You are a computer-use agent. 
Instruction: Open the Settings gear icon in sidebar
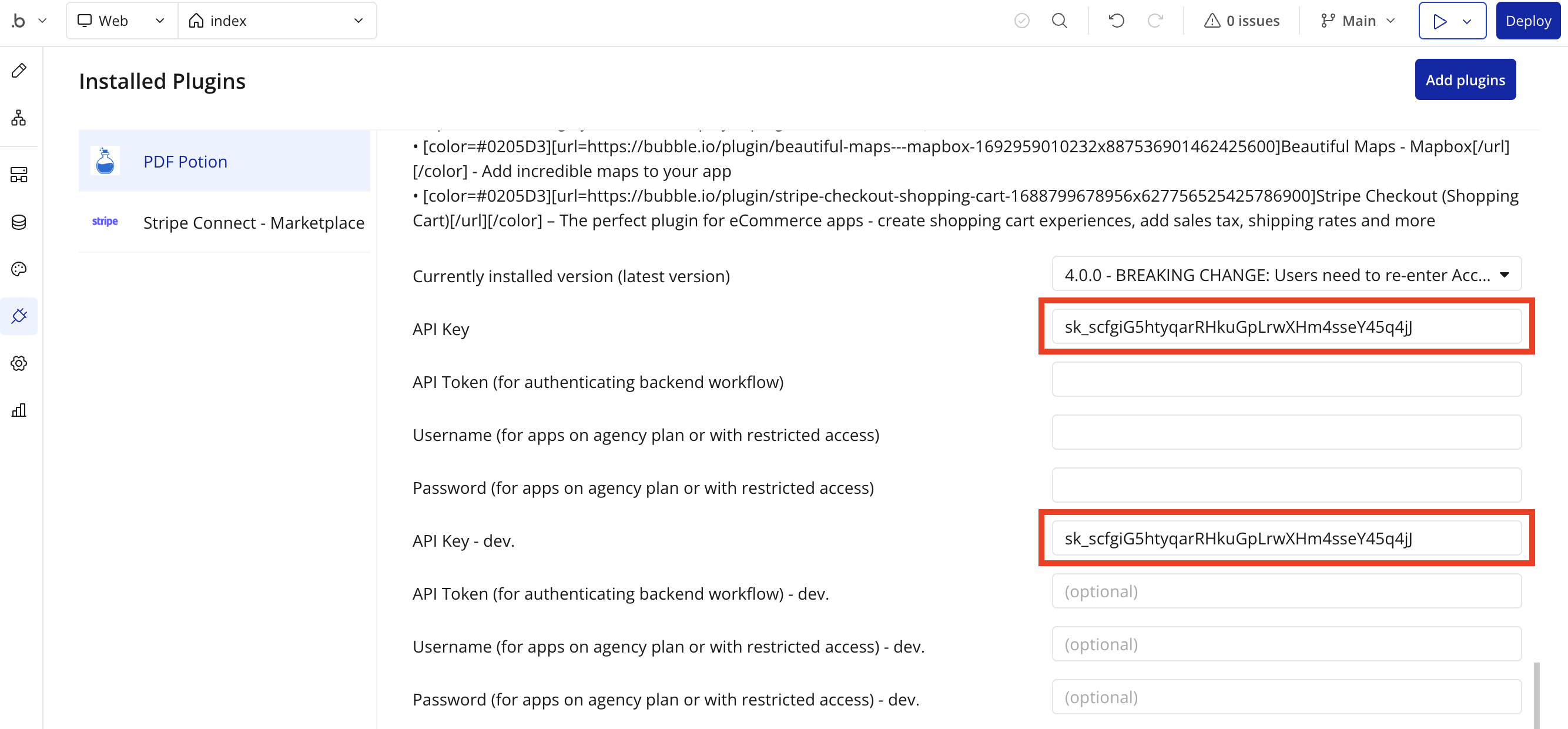19,363
